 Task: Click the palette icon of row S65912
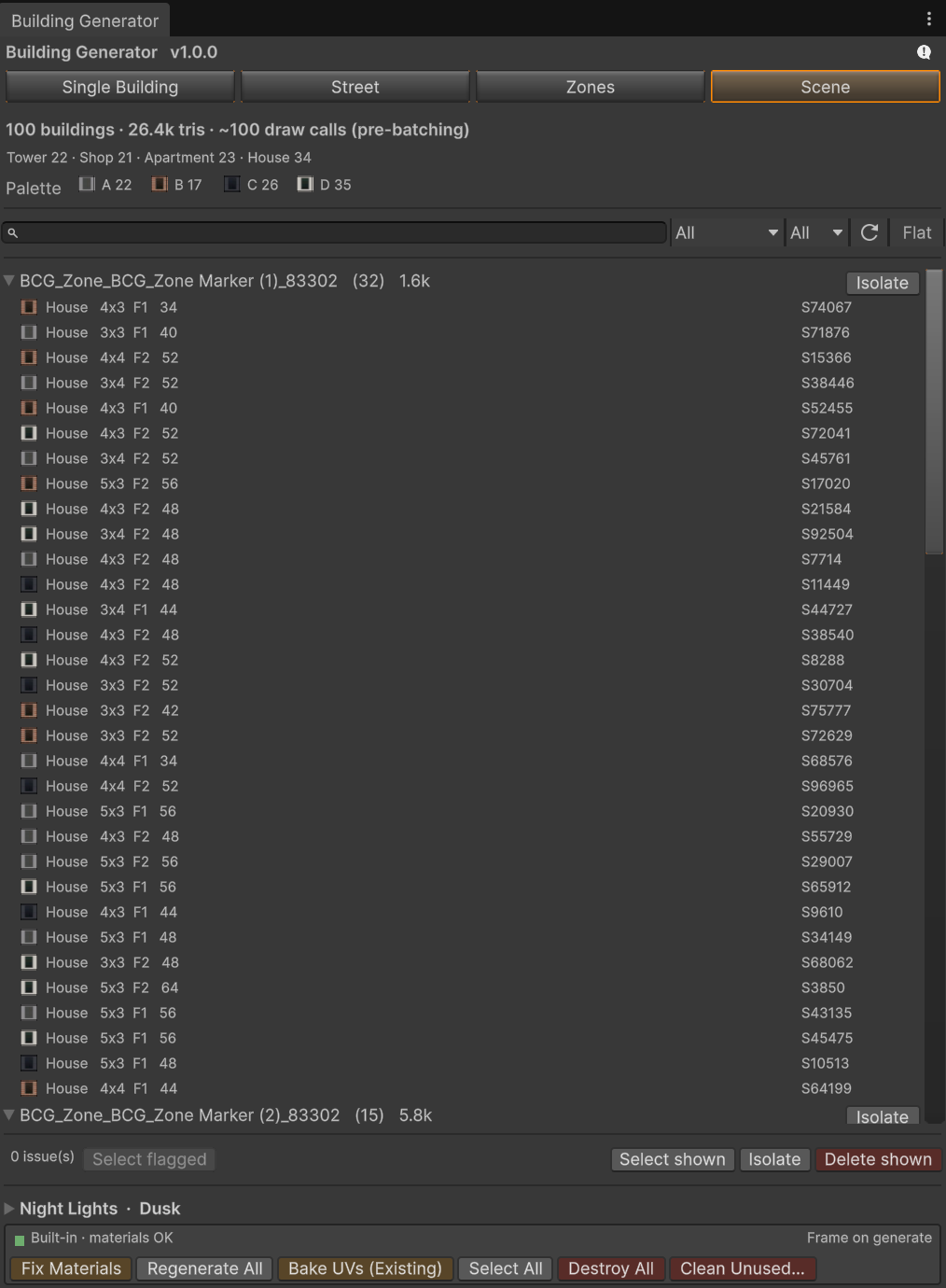[x=29, y=887]
